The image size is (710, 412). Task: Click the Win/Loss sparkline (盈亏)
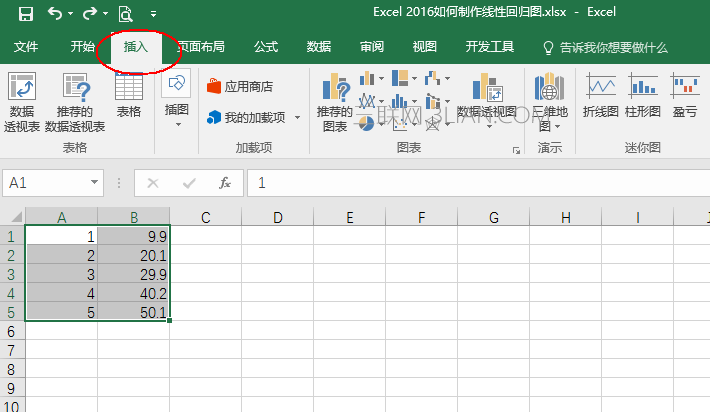click(x=685, y=98)
